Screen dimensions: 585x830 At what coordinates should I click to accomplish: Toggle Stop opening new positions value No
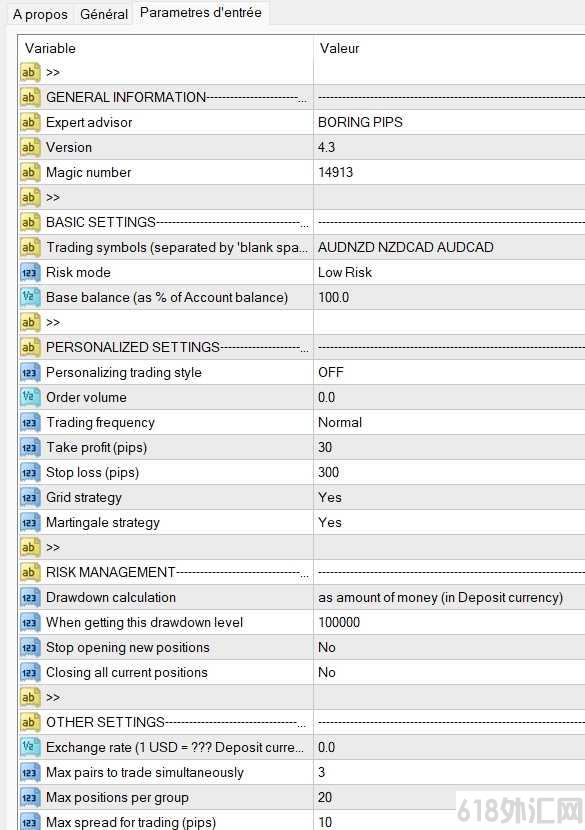tap(449, 647)
